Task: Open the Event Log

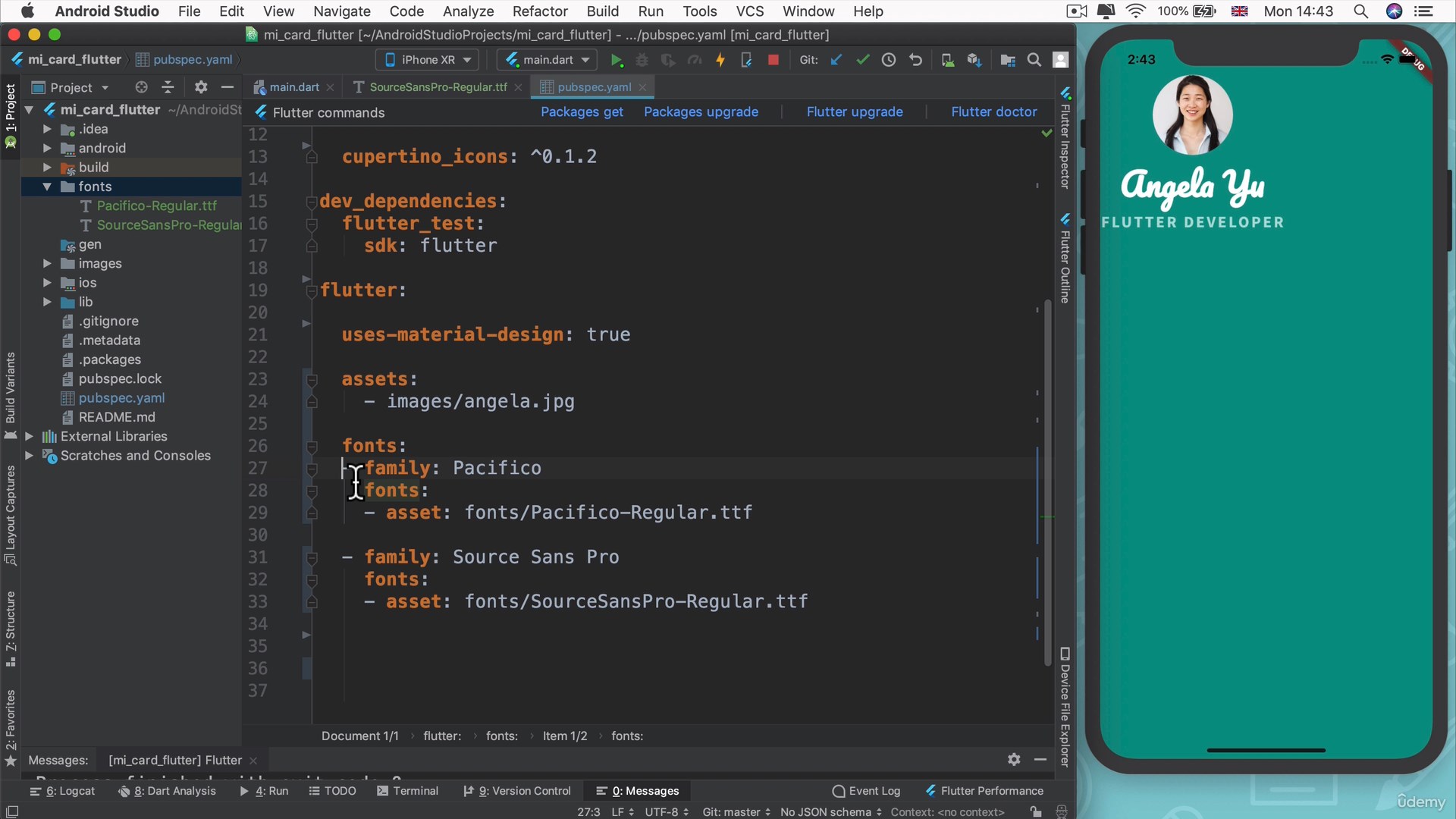Action: [x=866, y=791]
